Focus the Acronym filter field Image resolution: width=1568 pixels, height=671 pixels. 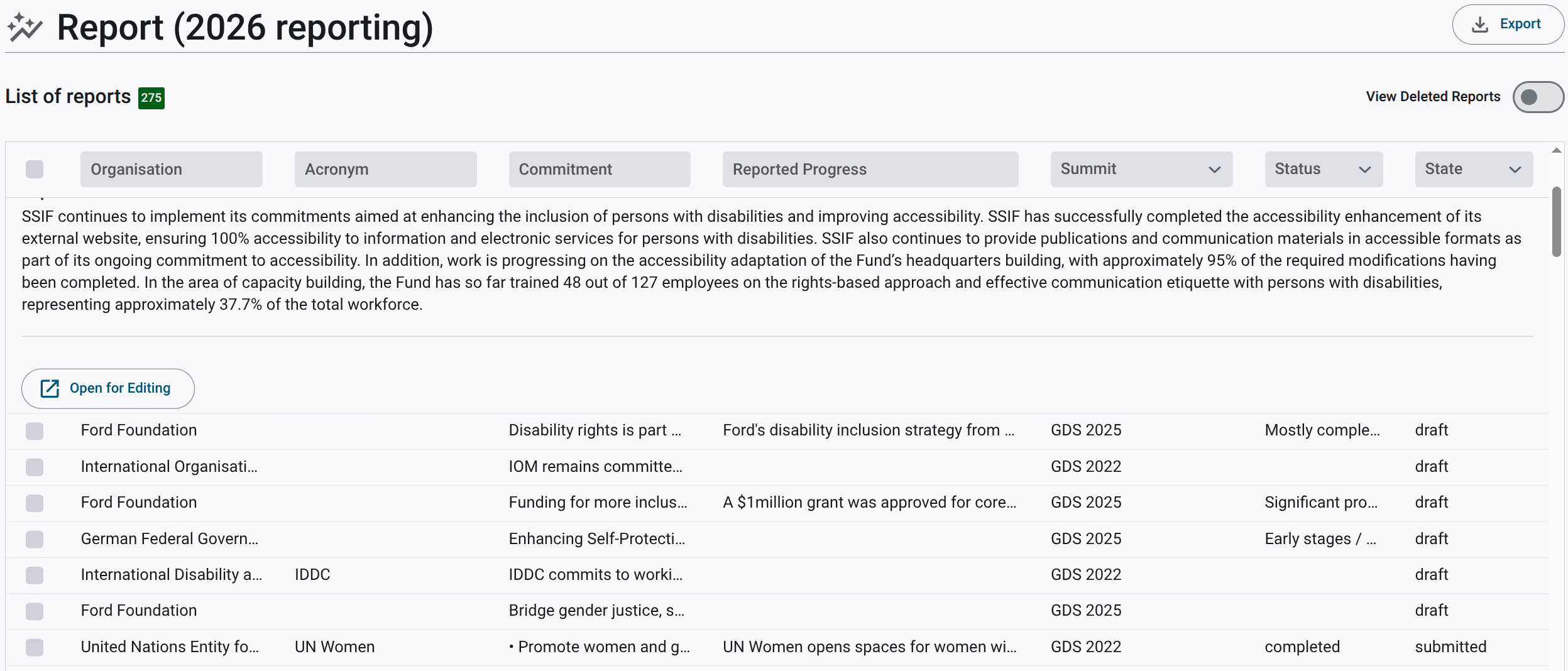pos(385,169)
